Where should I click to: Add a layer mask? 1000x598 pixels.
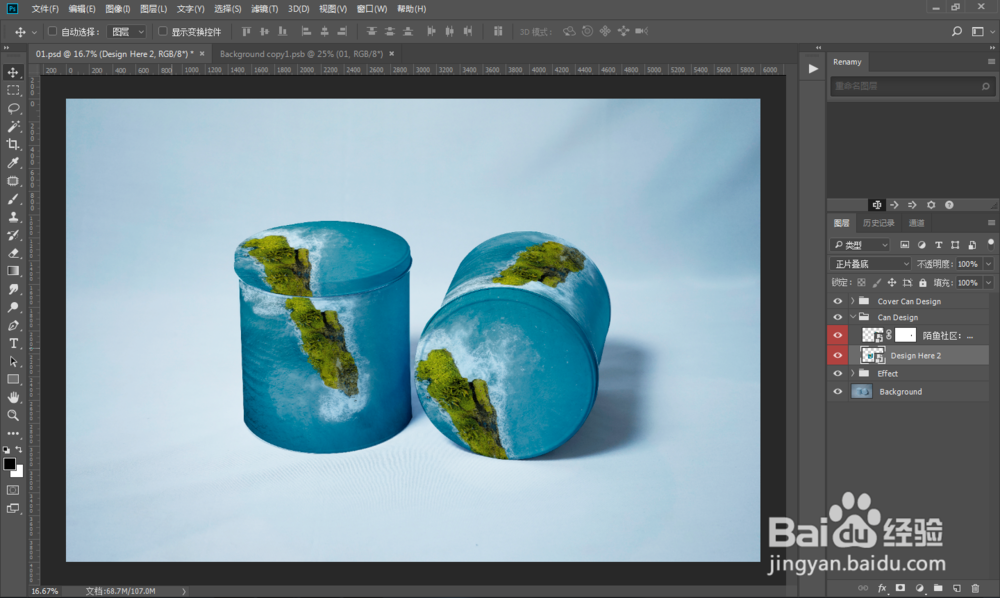900,588
